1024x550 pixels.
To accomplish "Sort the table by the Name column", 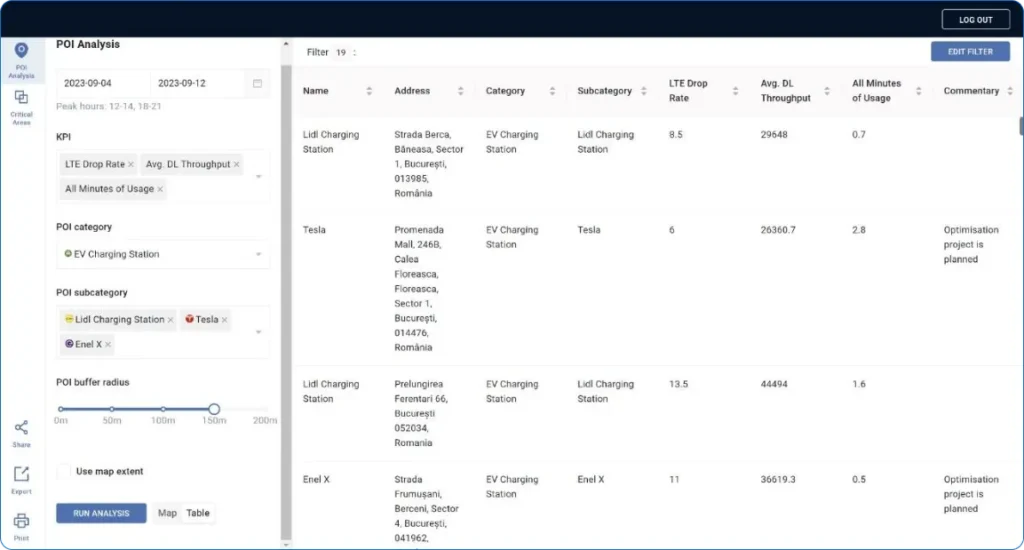I will pyautogui.click(x=369, y=91).
